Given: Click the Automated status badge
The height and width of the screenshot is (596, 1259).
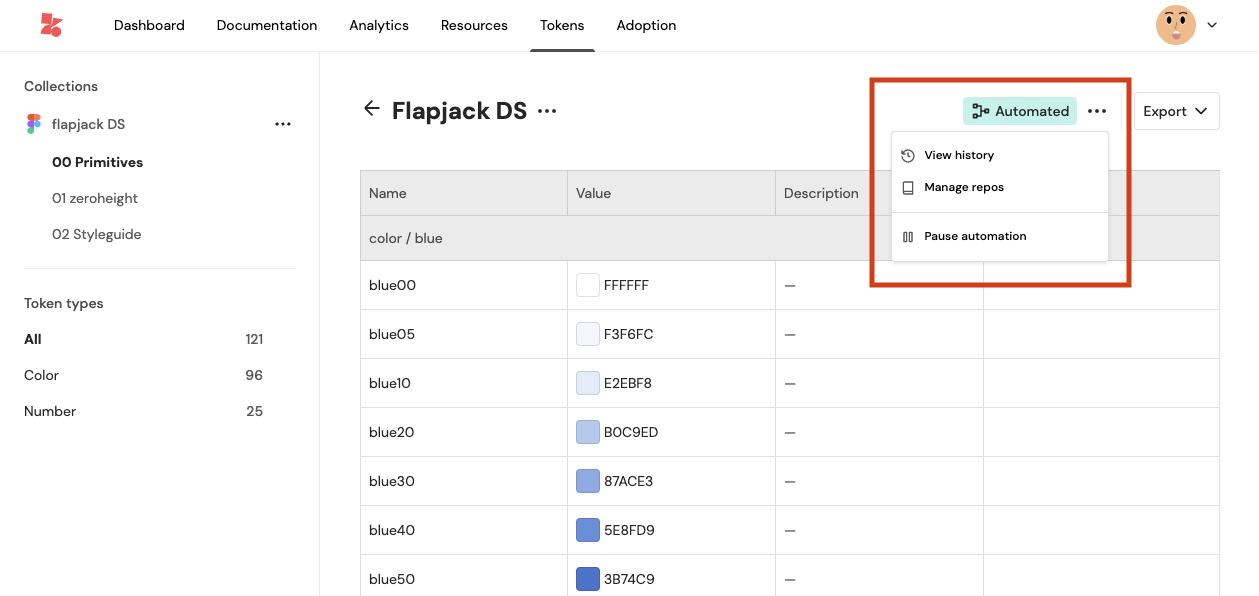Looking at the screenshot, I should [1019, 111].
